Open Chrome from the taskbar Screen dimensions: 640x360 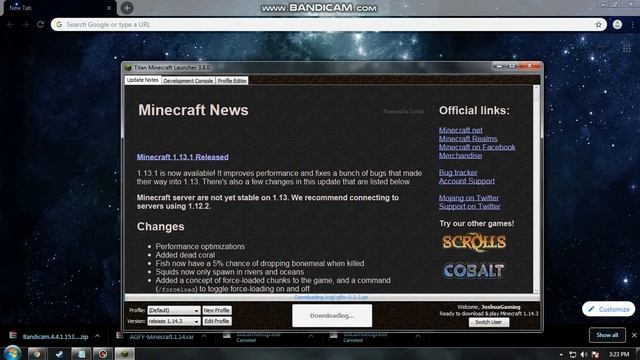[x=37, y=354]
